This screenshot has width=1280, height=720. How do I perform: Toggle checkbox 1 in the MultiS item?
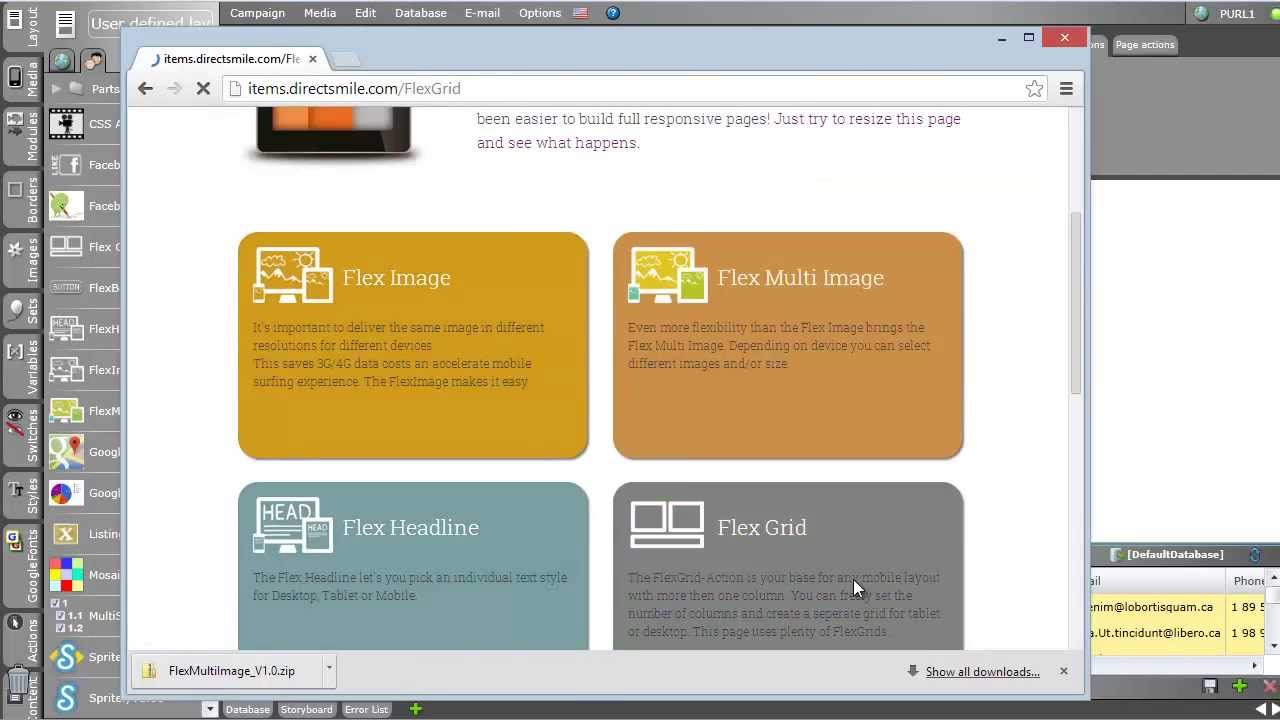[56, 604]
